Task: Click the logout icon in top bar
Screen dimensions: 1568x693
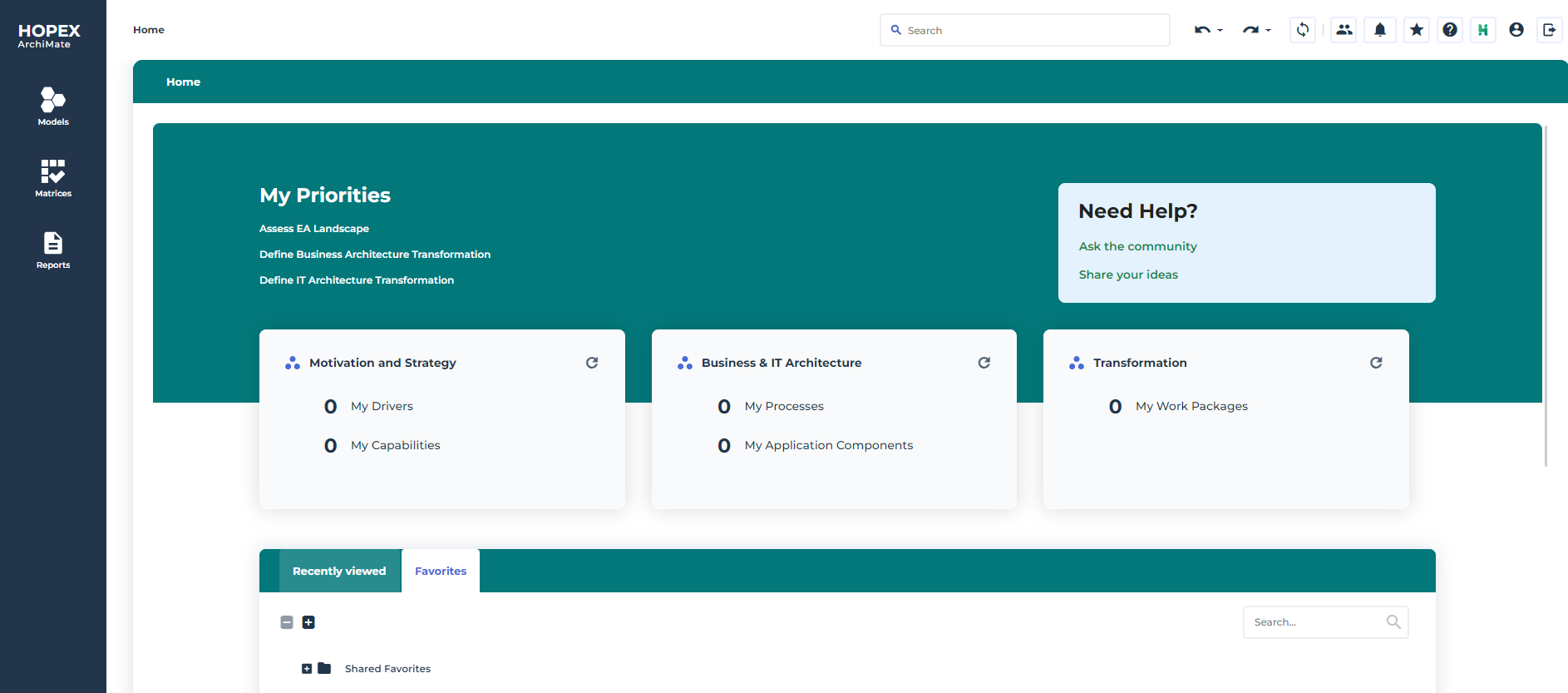Action: click(x=1550, y=30)
